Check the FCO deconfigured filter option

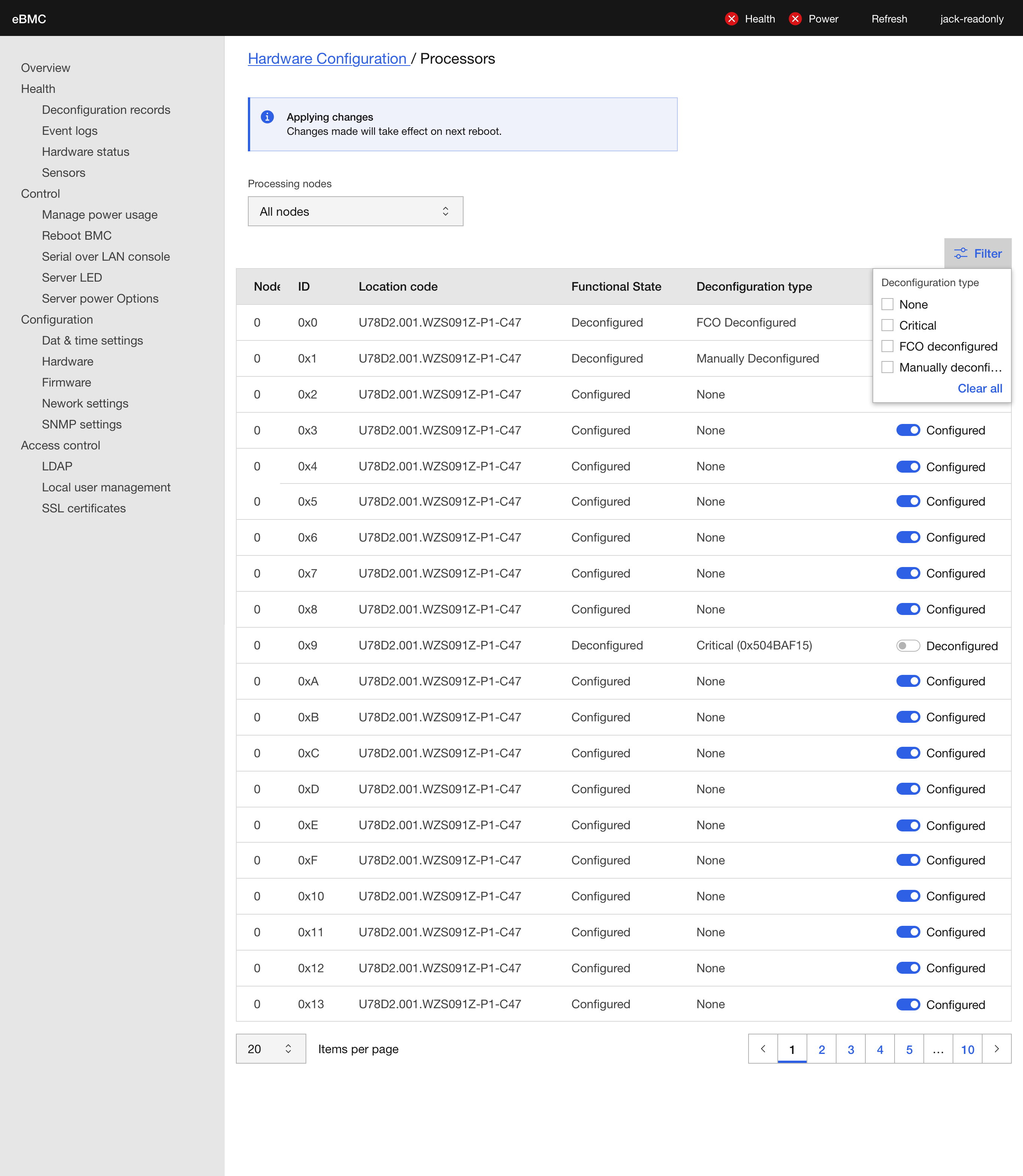[888, 346]
